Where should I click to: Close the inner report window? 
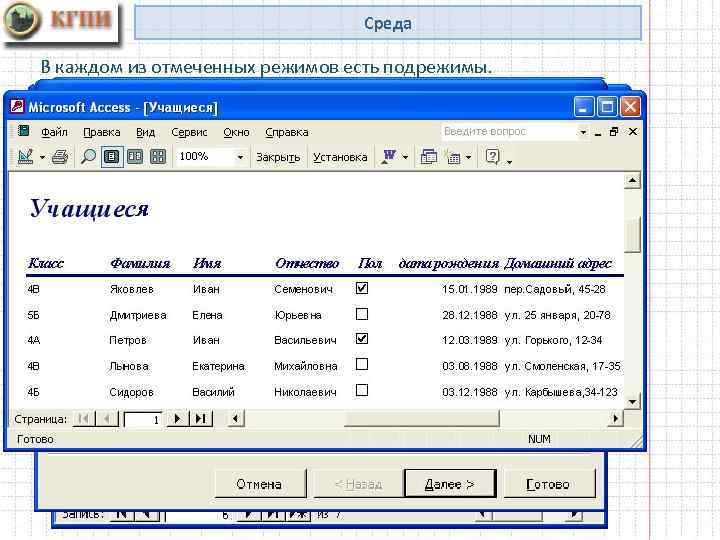coord(633,132)
